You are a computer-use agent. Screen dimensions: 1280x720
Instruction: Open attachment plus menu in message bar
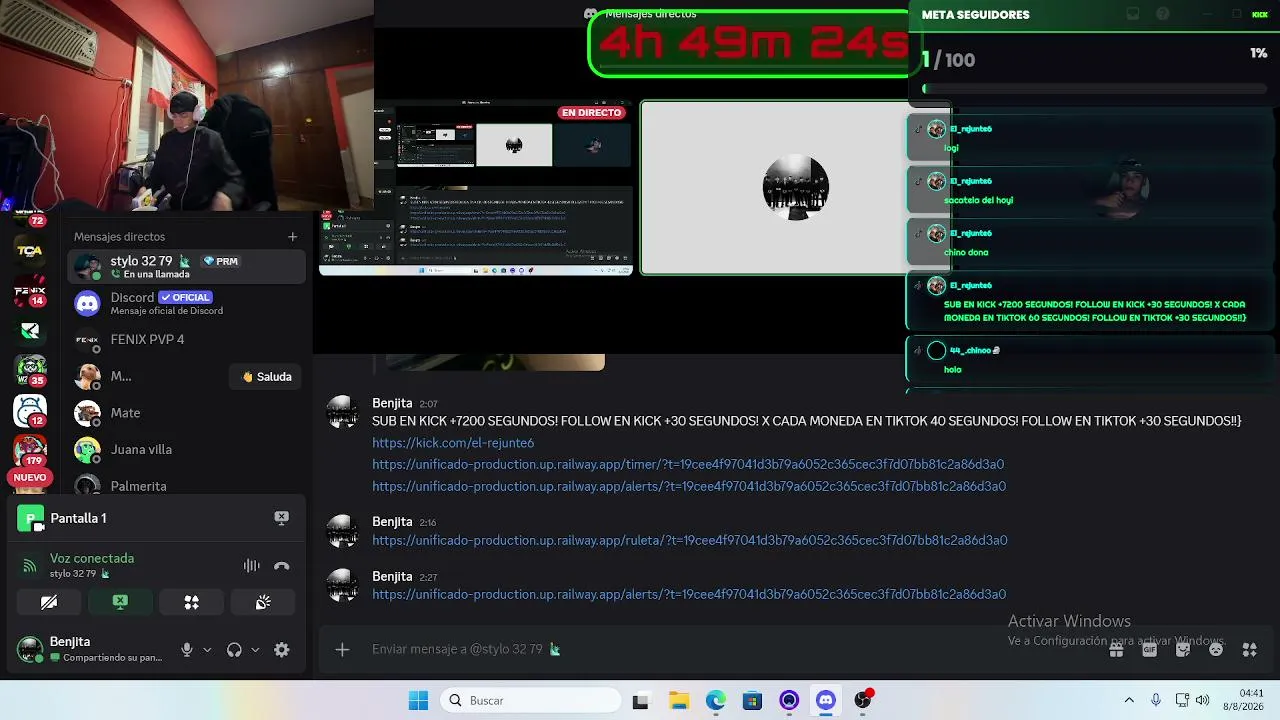[342, 650]
